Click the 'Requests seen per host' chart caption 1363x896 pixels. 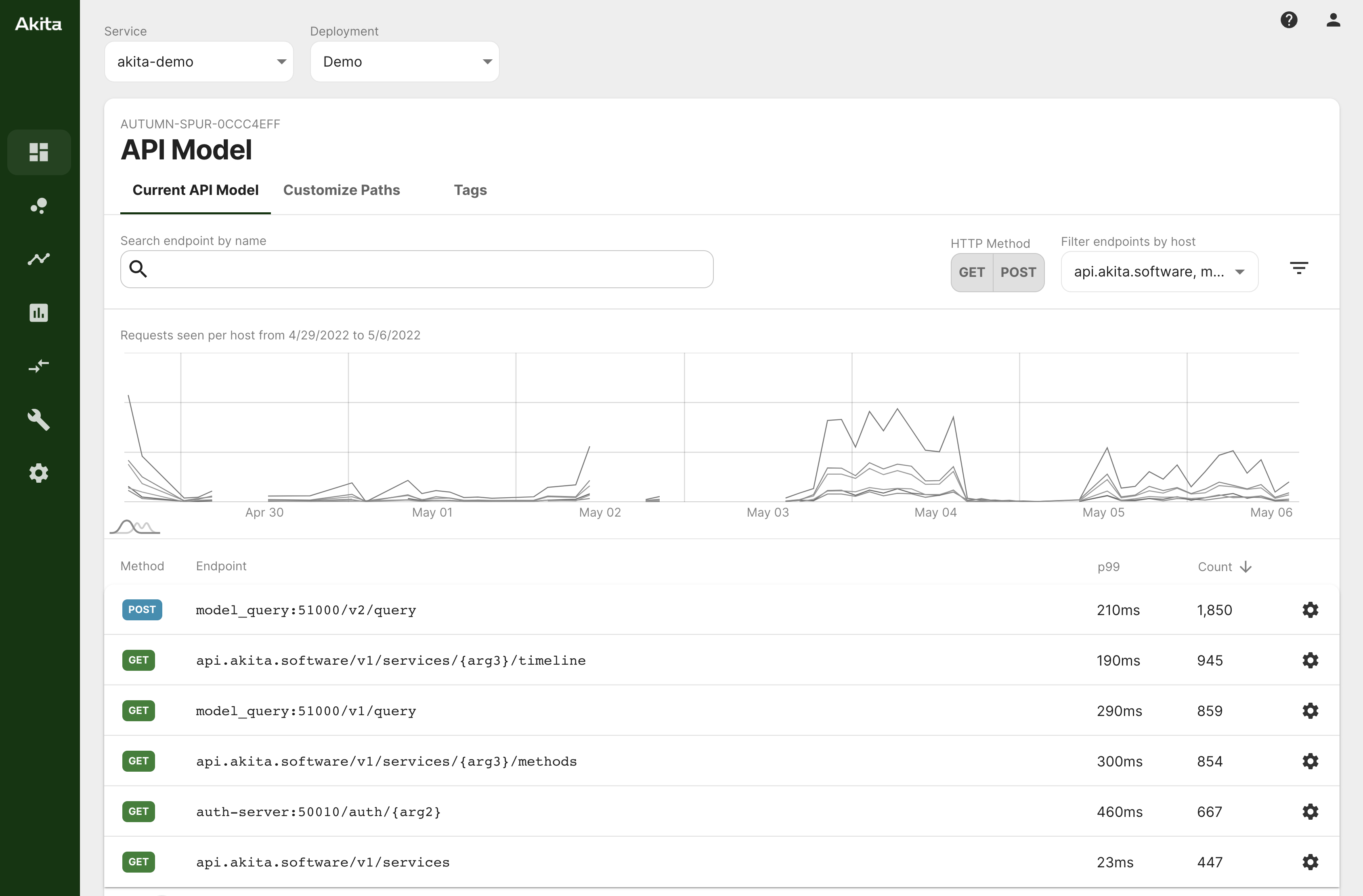pos(271,335)
